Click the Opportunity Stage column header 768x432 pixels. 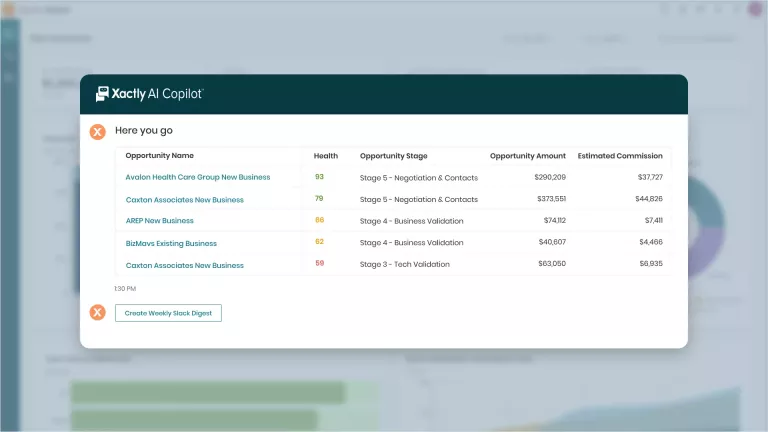coord(393,156)
